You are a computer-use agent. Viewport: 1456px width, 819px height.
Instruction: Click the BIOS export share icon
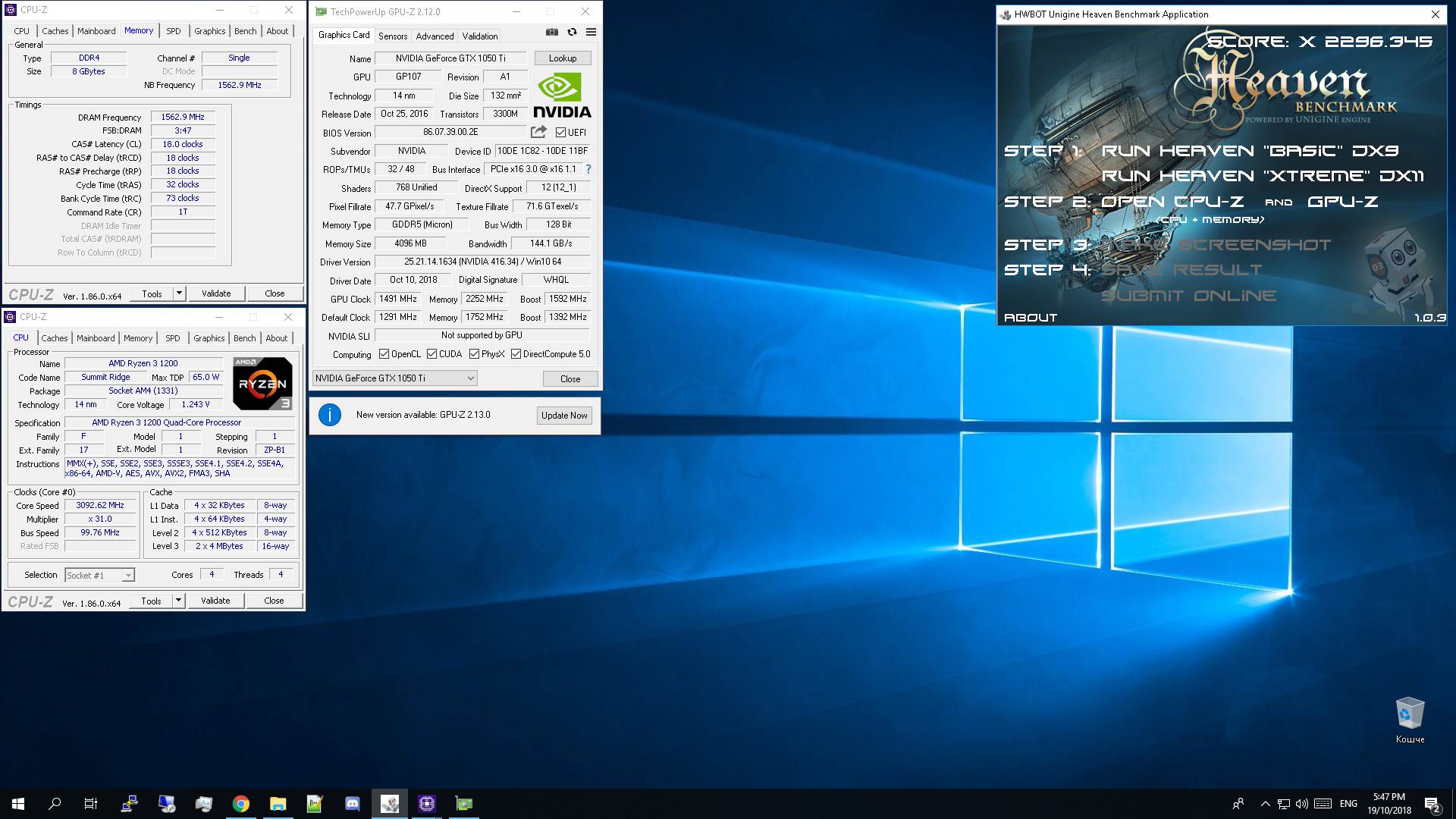pos(538,132)
